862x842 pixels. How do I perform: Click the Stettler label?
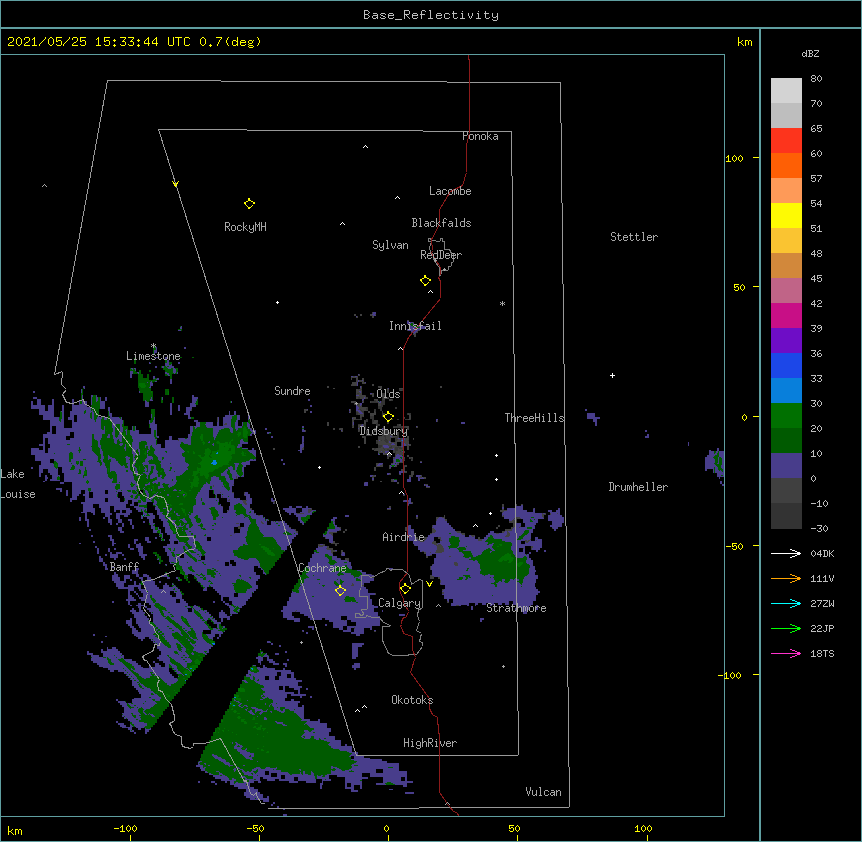coord(634,237)
